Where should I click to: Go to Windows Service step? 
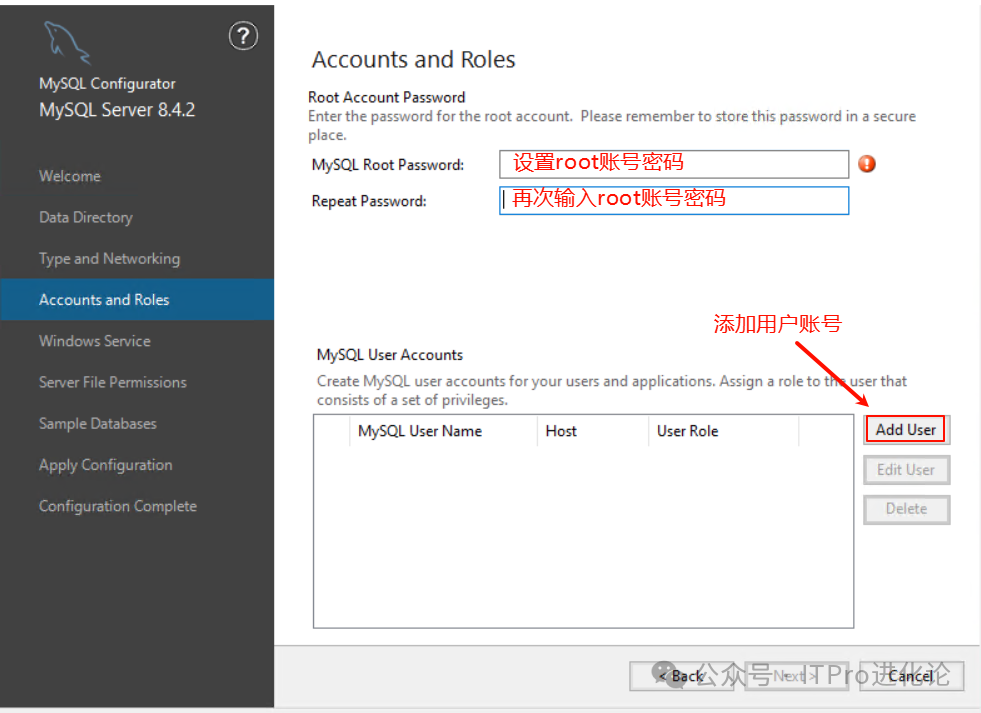click(x=94, y=341)
